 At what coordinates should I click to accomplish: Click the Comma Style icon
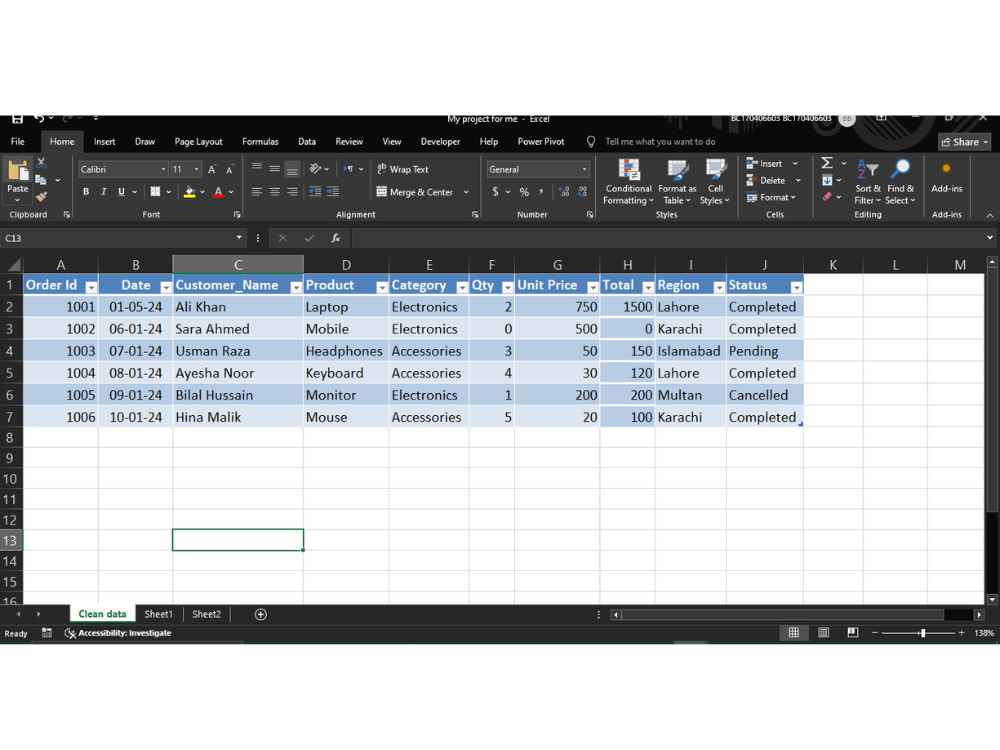click(x=541, y=191)
